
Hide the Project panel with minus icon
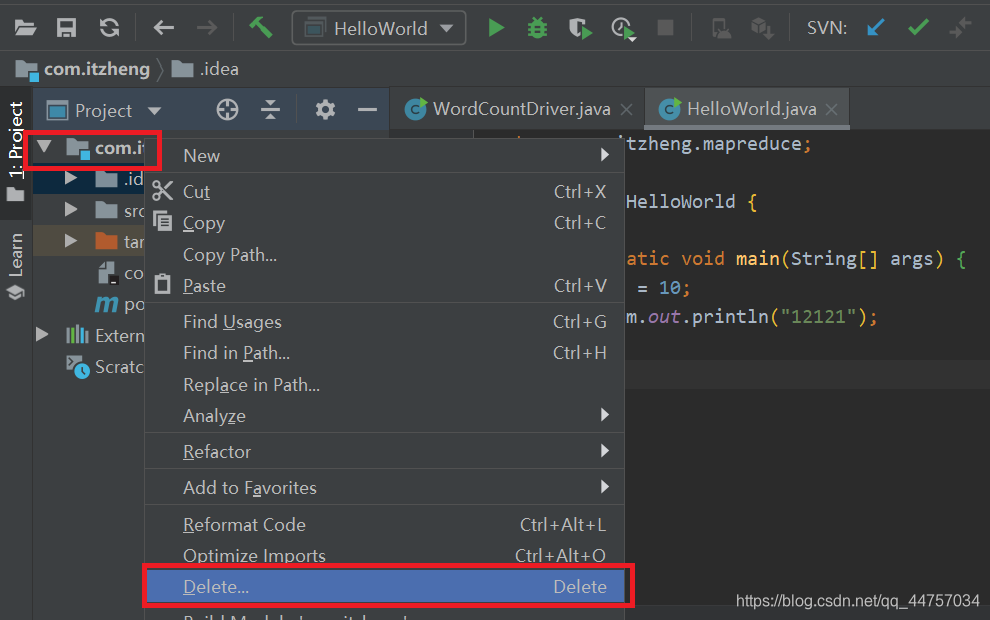point(367,110)
